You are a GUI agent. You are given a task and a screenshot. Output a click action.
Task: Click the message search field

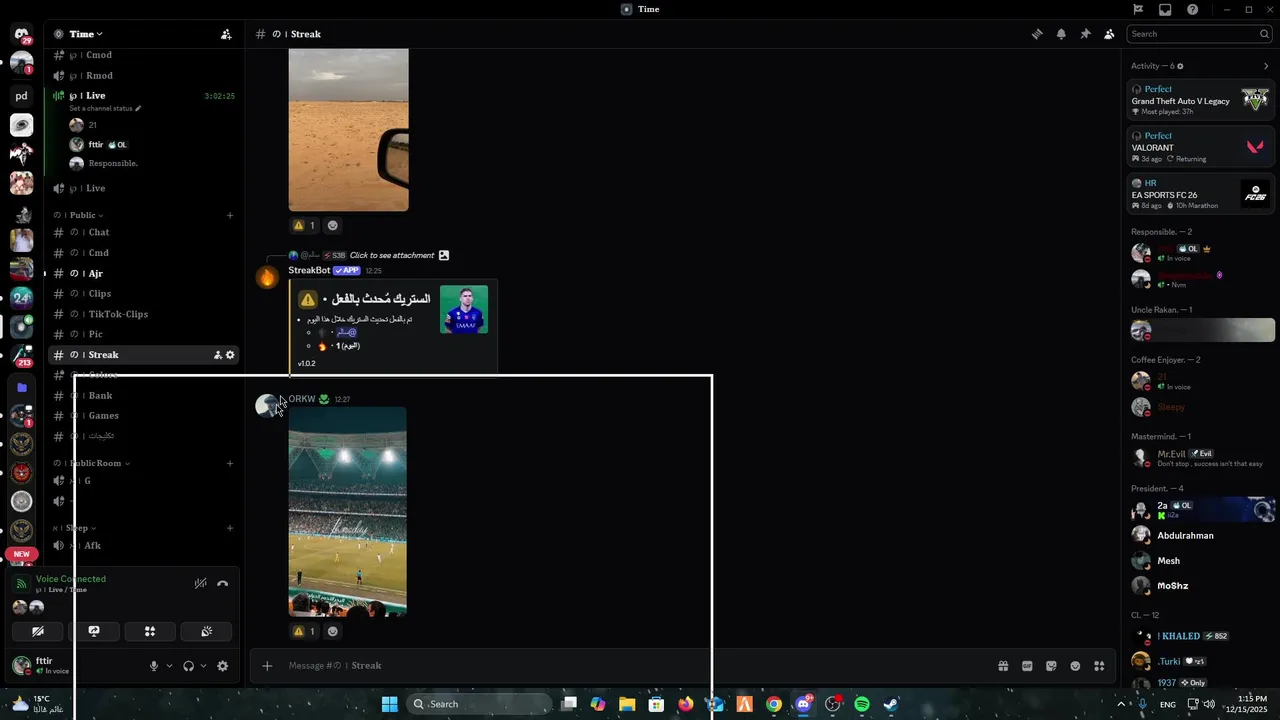pyautogui.click(x=1199, y=34)
